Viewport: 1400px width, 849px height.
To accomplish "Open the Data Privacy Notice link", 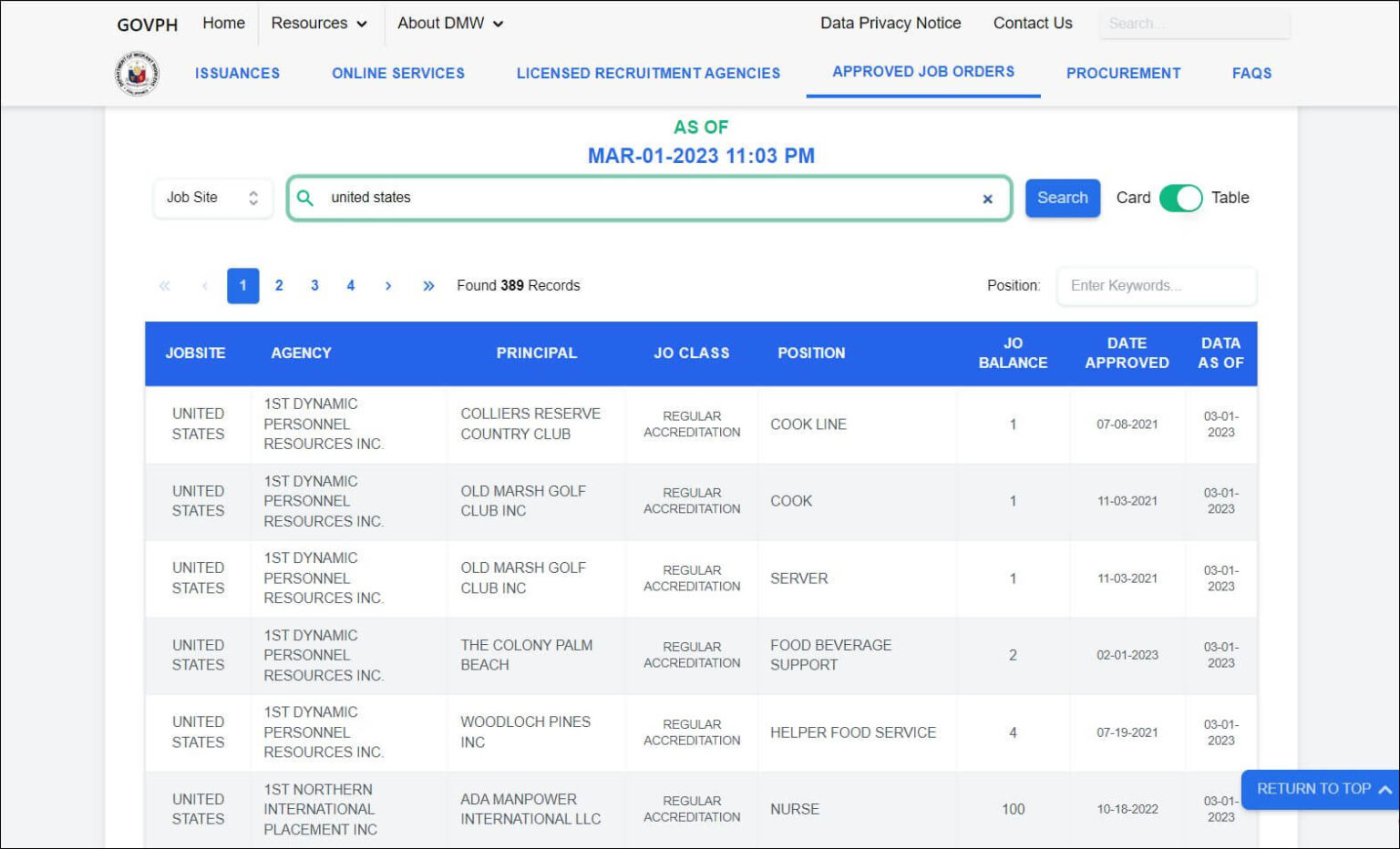I will (890, 23).
